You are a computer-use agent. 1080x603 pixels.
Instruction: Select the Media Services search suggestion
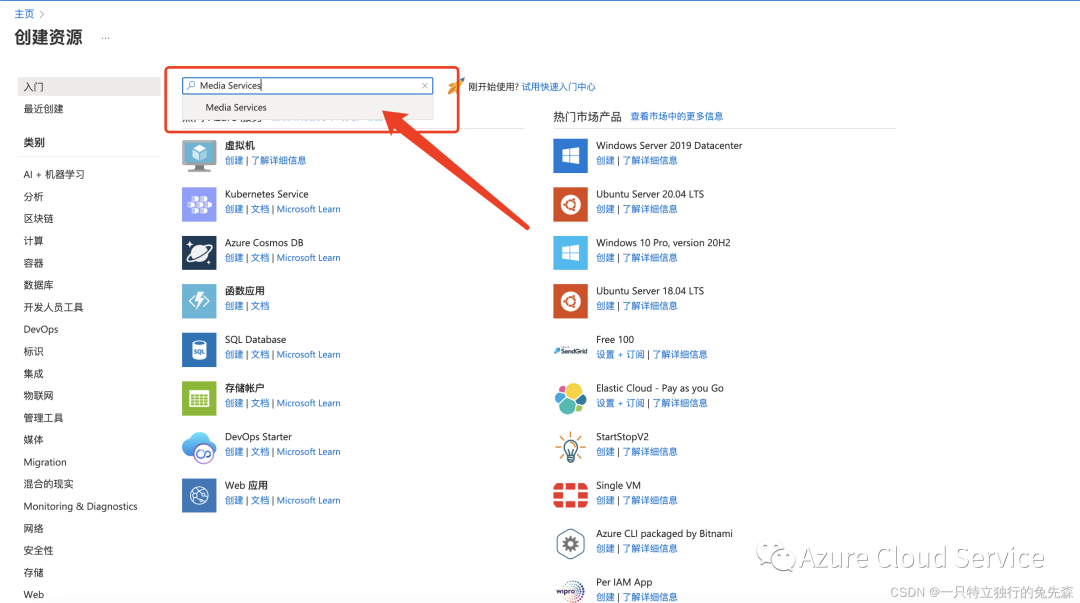(308, 108)
